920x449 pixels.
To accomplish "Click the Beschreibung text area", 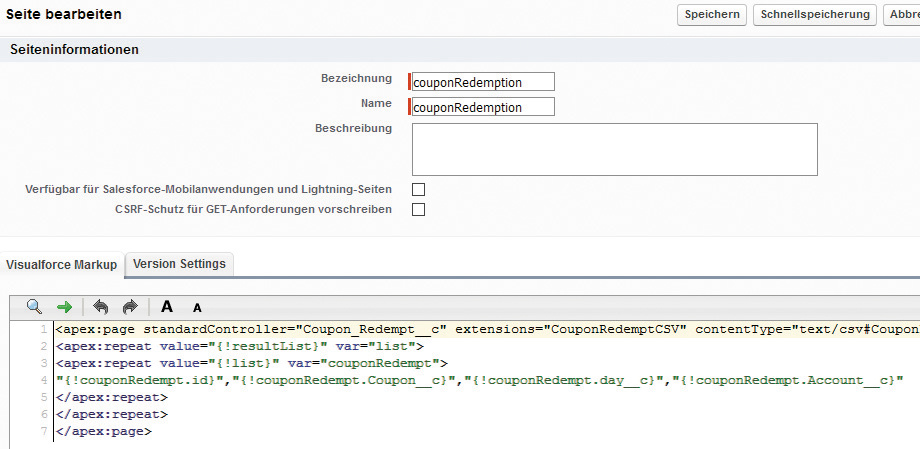I will click(x=614, y=149).
